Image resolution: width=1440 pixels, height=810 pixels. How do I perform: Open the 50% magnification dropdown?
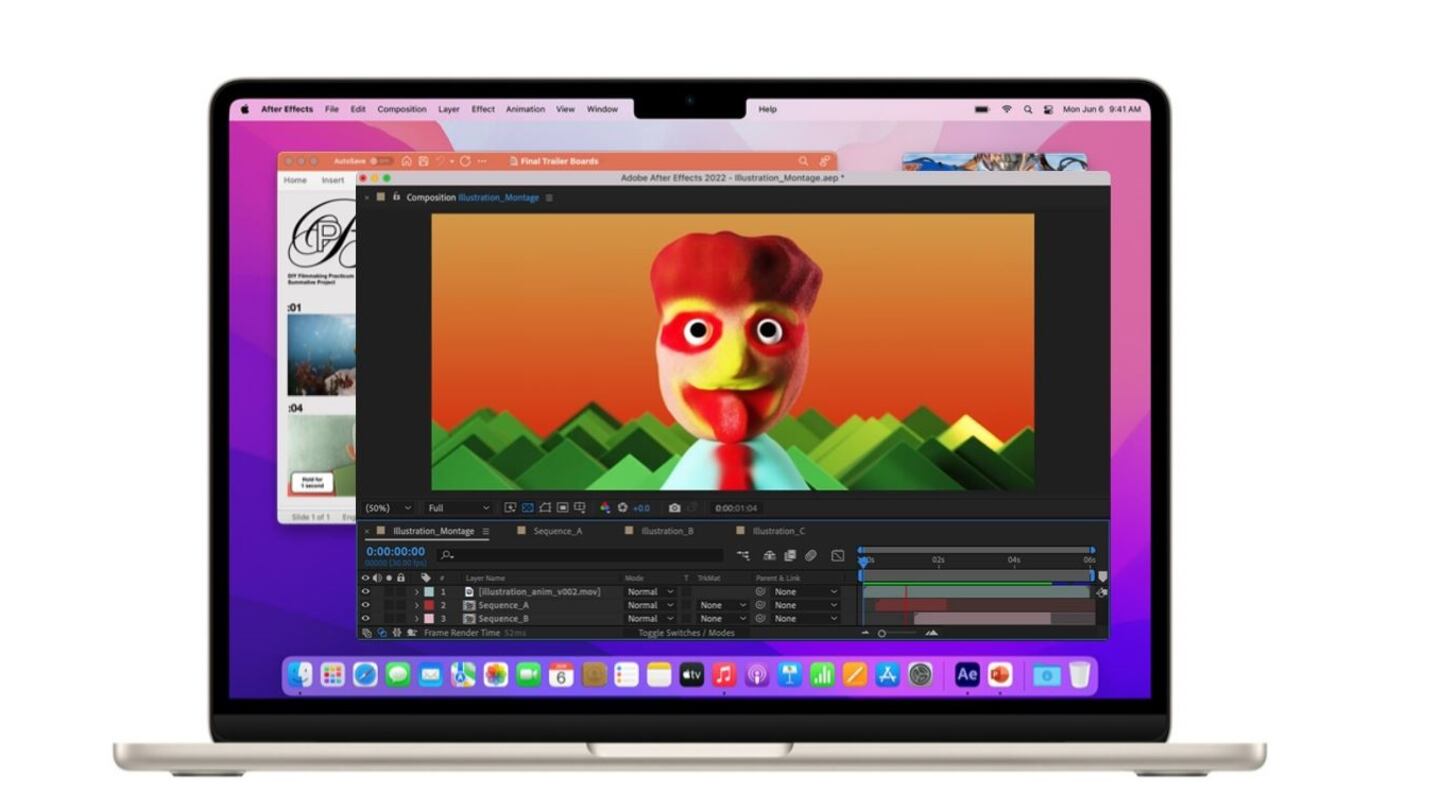point(388,508)
